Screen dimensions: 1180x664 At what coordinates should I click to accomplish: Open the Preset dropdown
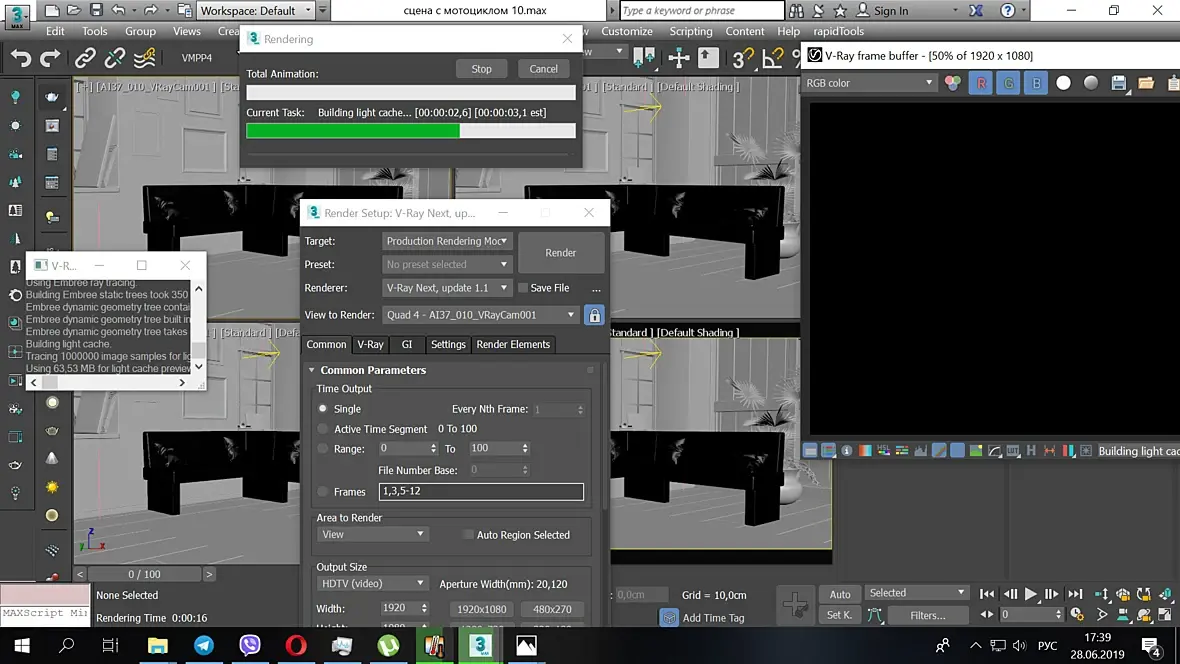coord(447,264)
